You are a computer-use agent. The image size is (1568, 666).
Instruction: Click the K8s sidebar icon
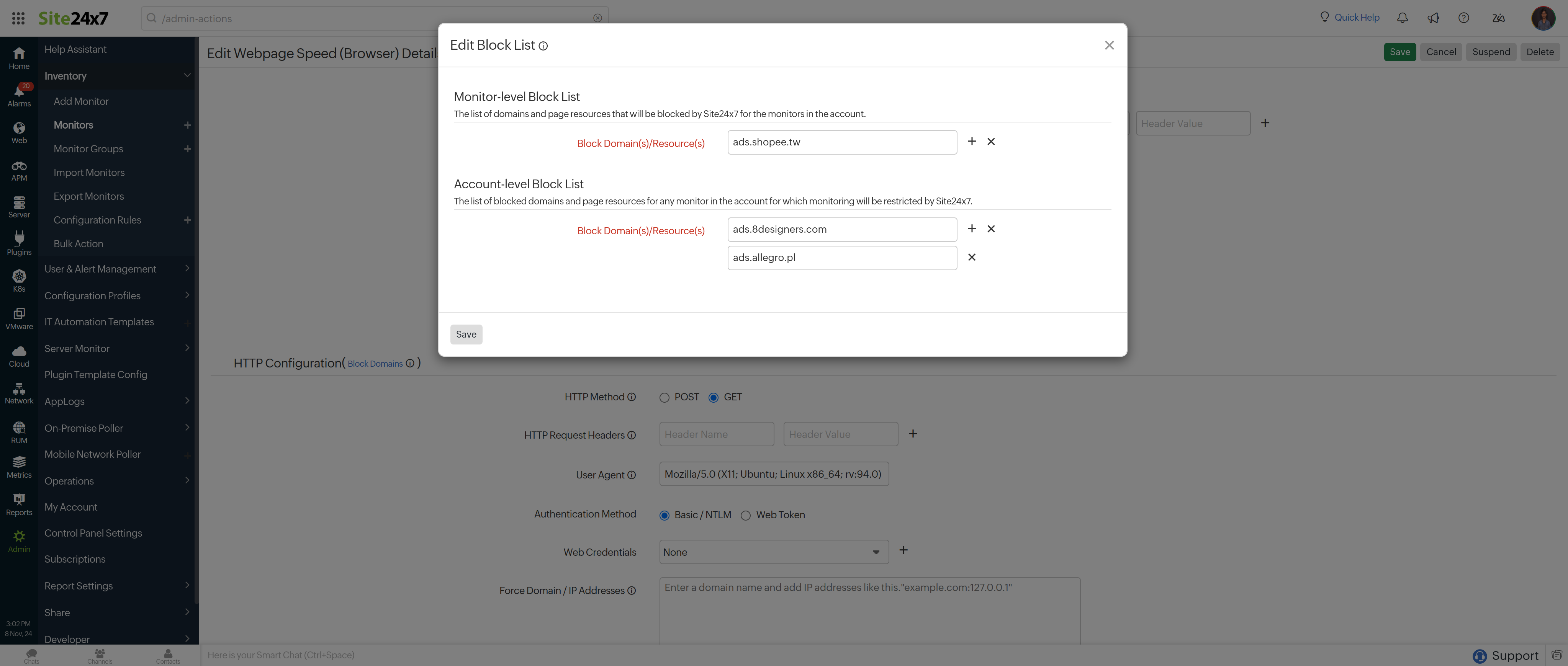[x=19, y=281]
